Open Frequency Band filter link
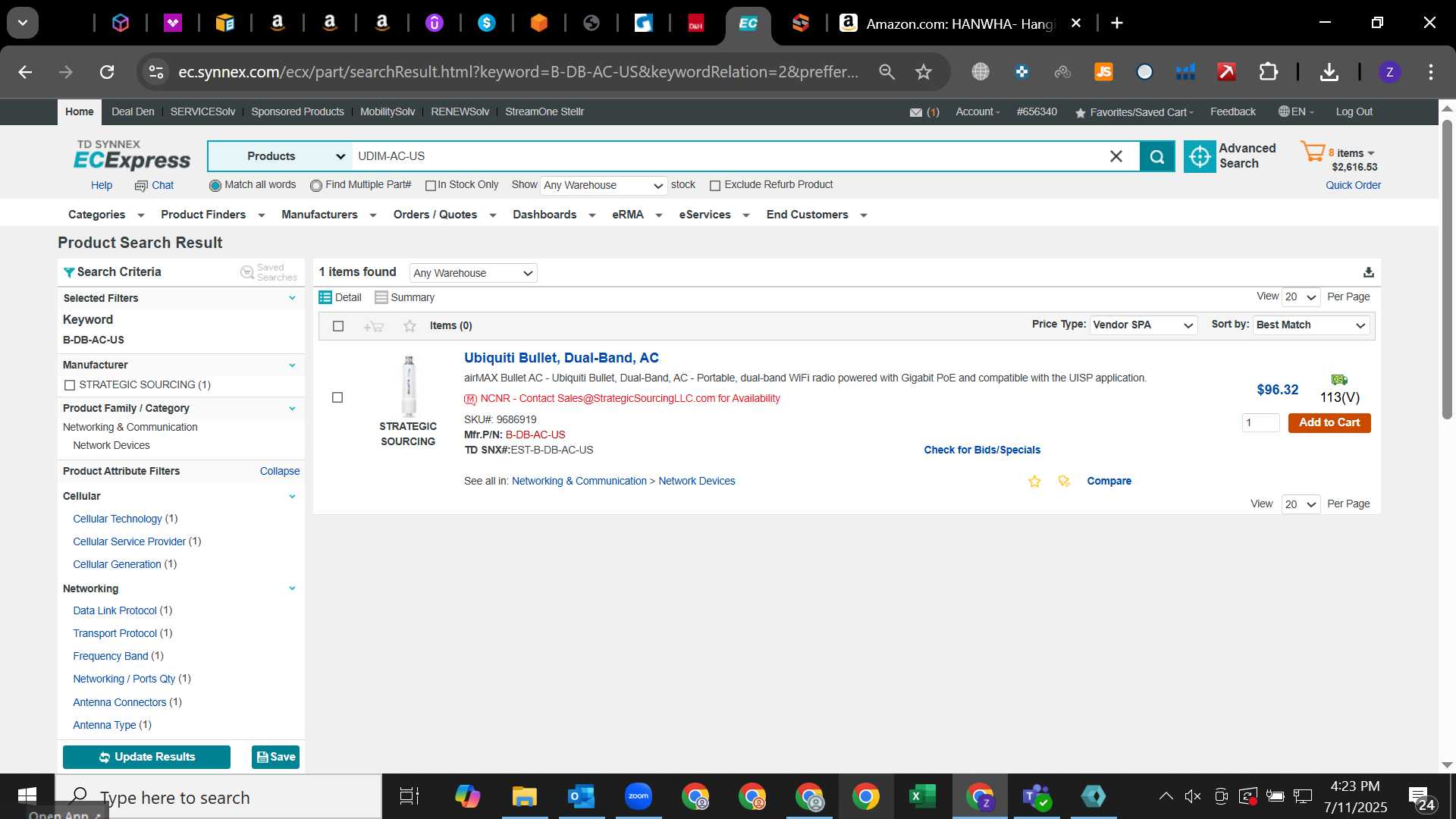1456x819 pixels. coord(111,657)
